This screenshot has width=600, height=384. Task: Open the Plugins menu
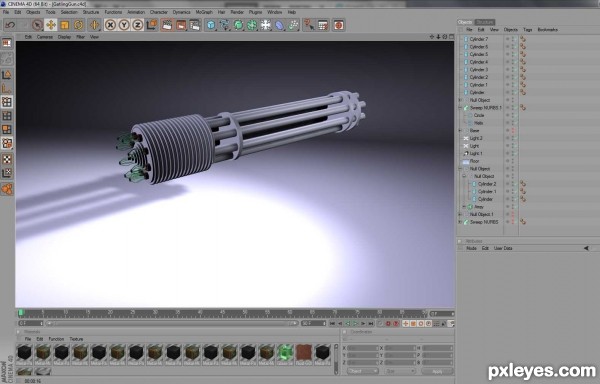[x=255, y=12]
